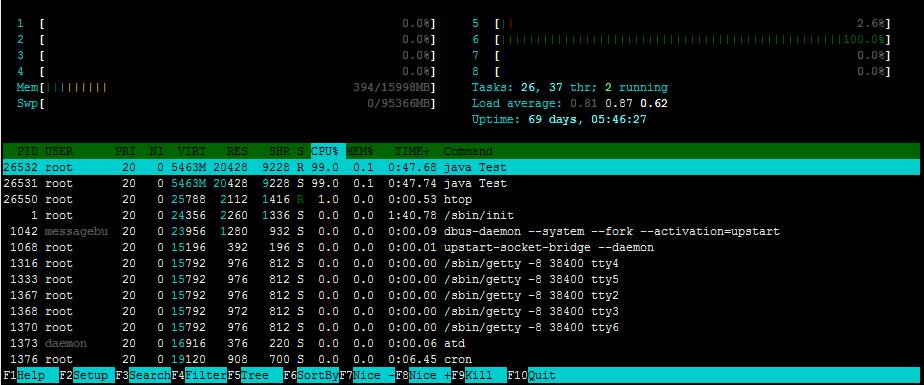
Task: Click CPU 5 usage meter showing 2.6%
Action: pyautogui.click(x=692, y=24)
